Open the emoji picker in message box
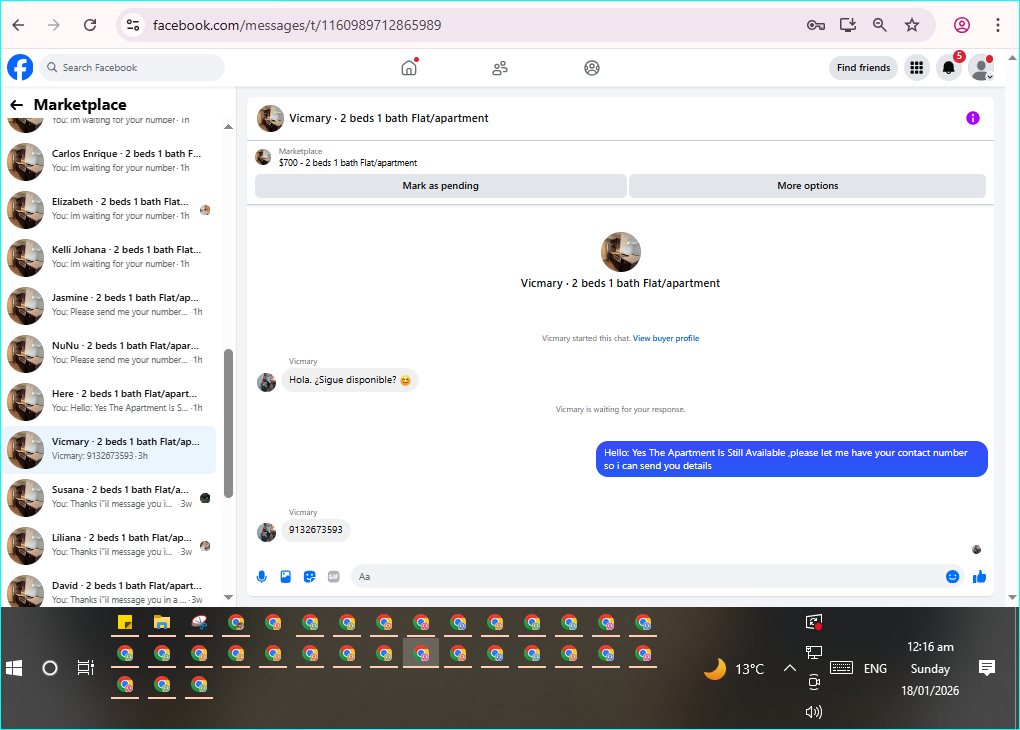 [952, 576]
